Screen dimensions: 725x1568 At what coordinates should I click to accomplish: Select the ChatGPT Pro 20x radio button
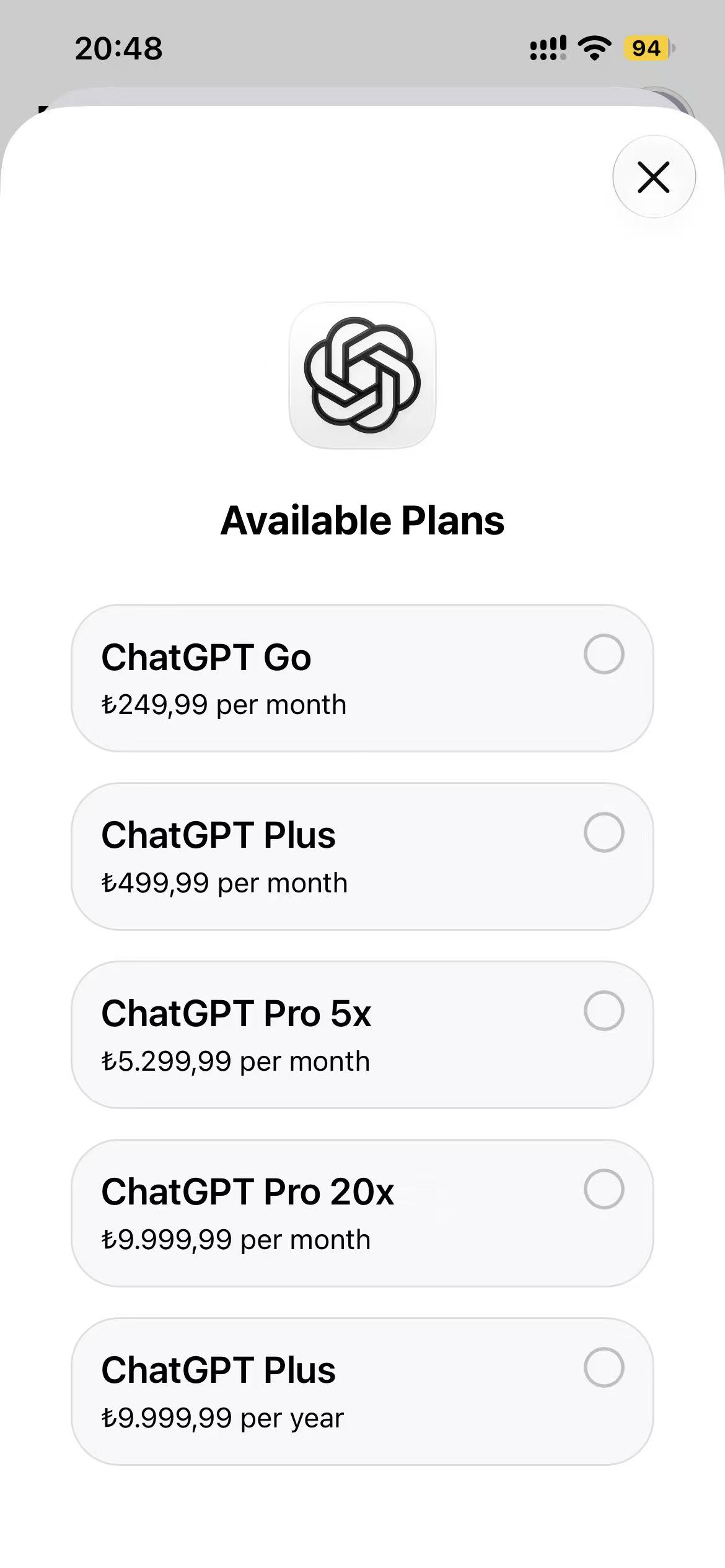[604, 1188]
